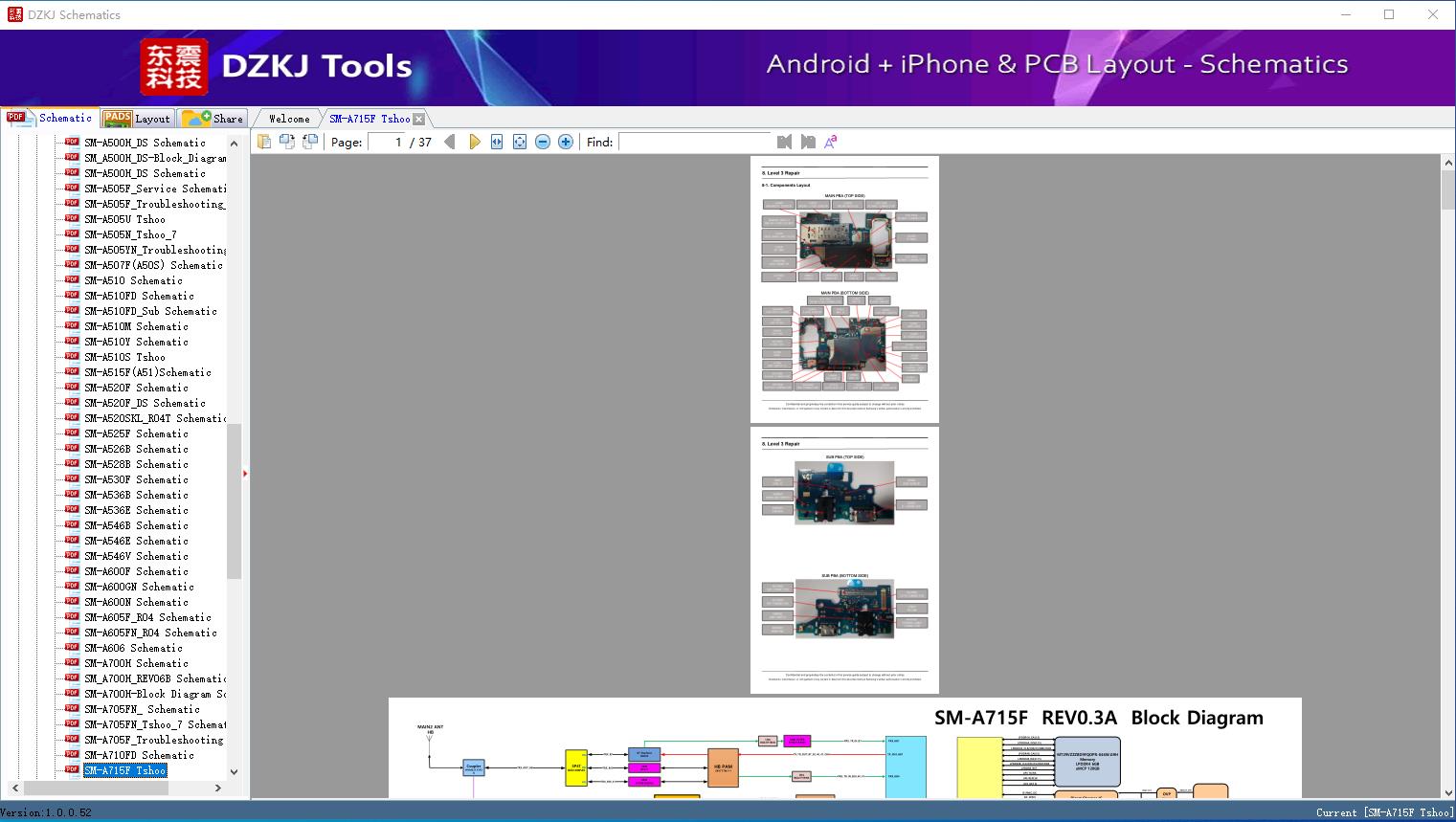Screen dimensions: 1456x822
Task: Select SM-A510FD_Sub Schematic
Action: (x=150, y=311)
